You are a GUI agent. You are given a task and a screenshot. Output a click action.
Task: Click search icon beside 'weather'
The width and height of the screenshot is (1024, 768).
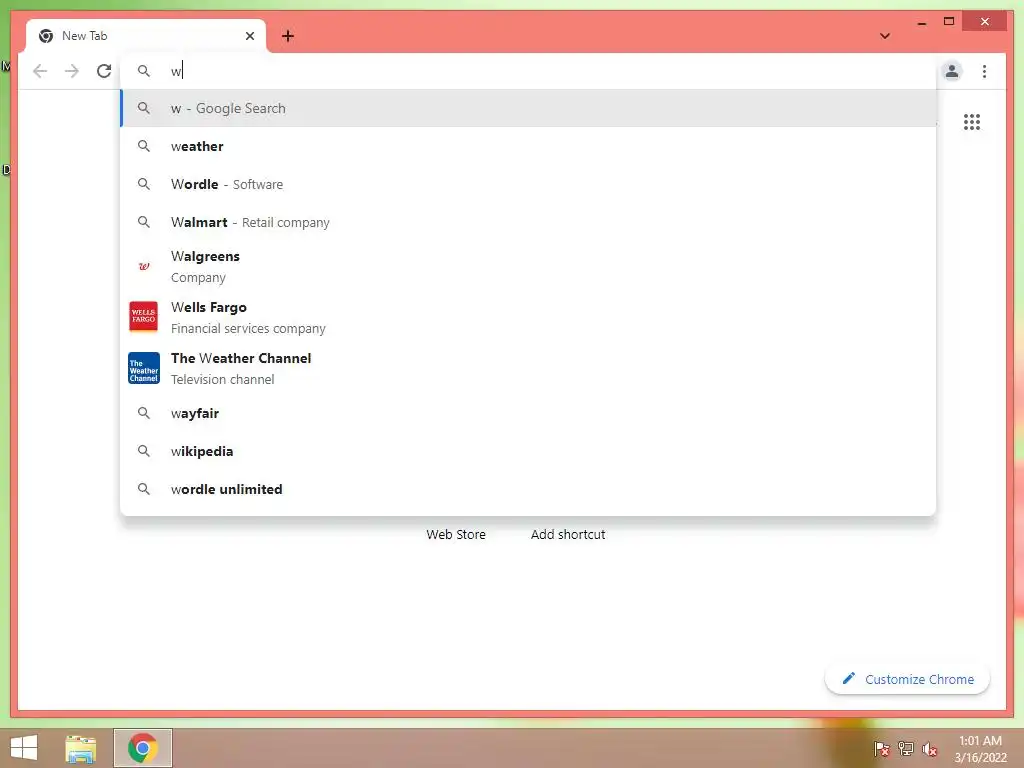pos(144,146)
